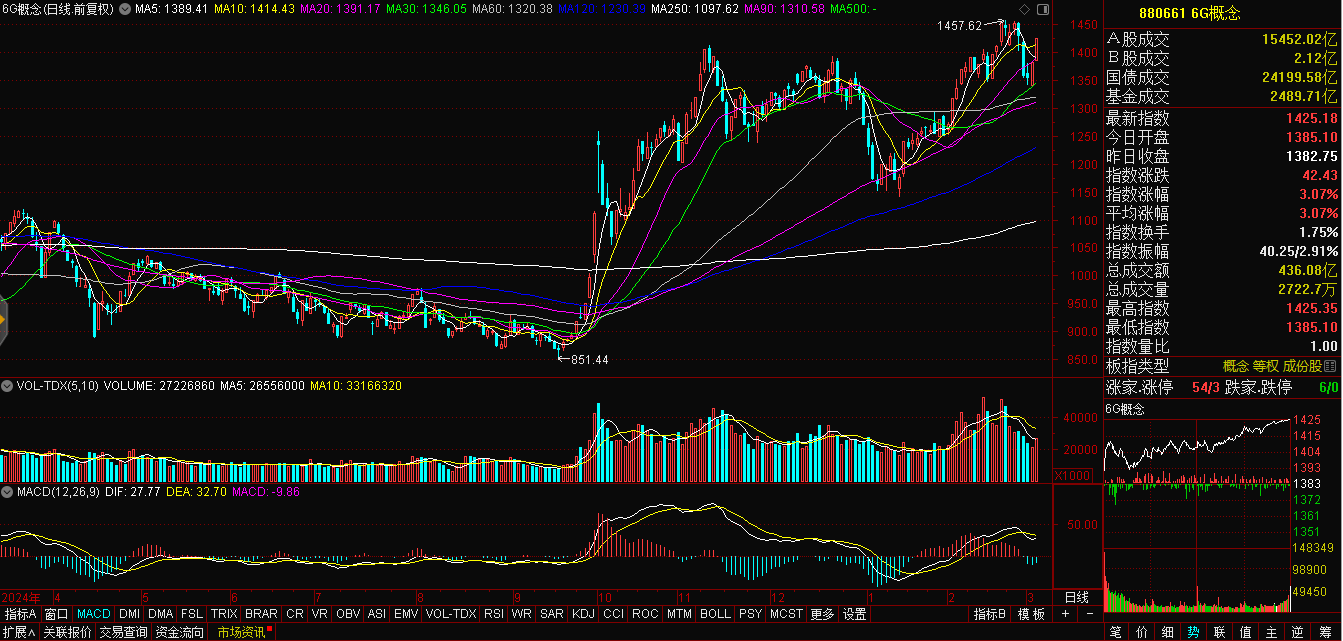Select the DMI indicator tab
The width and height of the screenshot is (1343, 641).
[130, 614]
